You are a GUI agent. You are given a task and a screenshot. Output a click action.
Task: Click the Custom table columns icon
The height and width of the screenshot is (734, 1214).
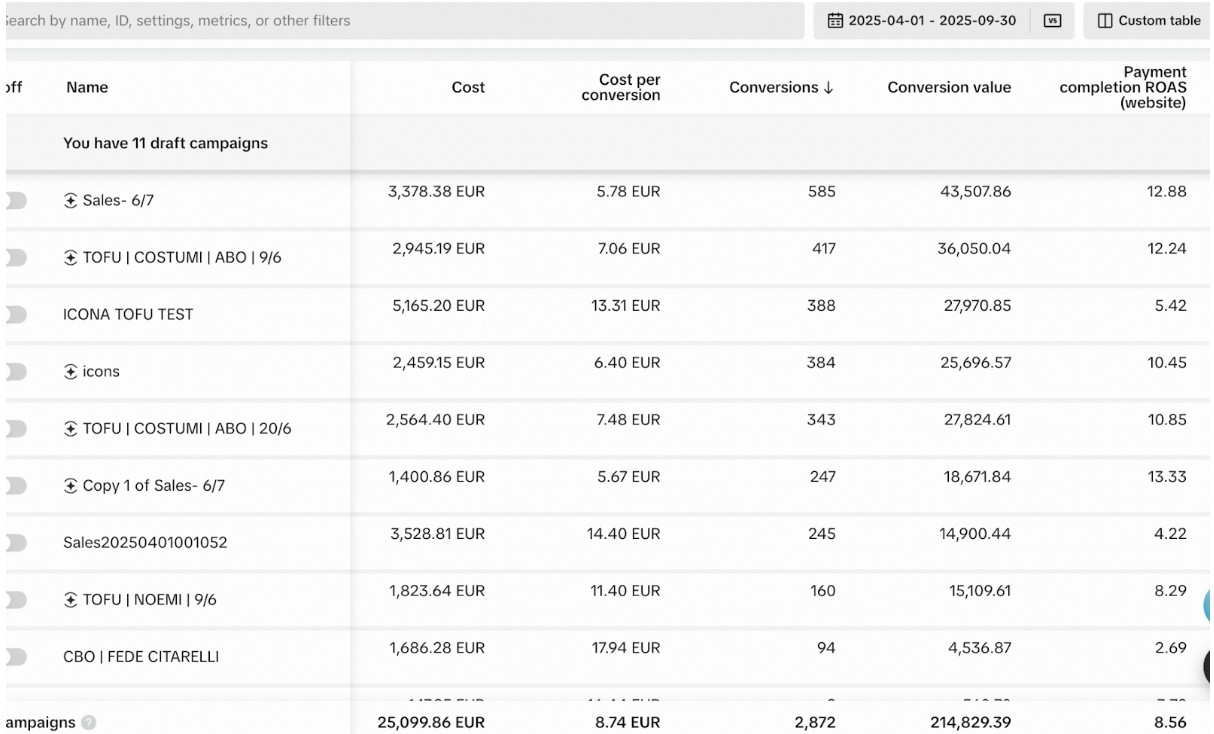(1105, 21)
